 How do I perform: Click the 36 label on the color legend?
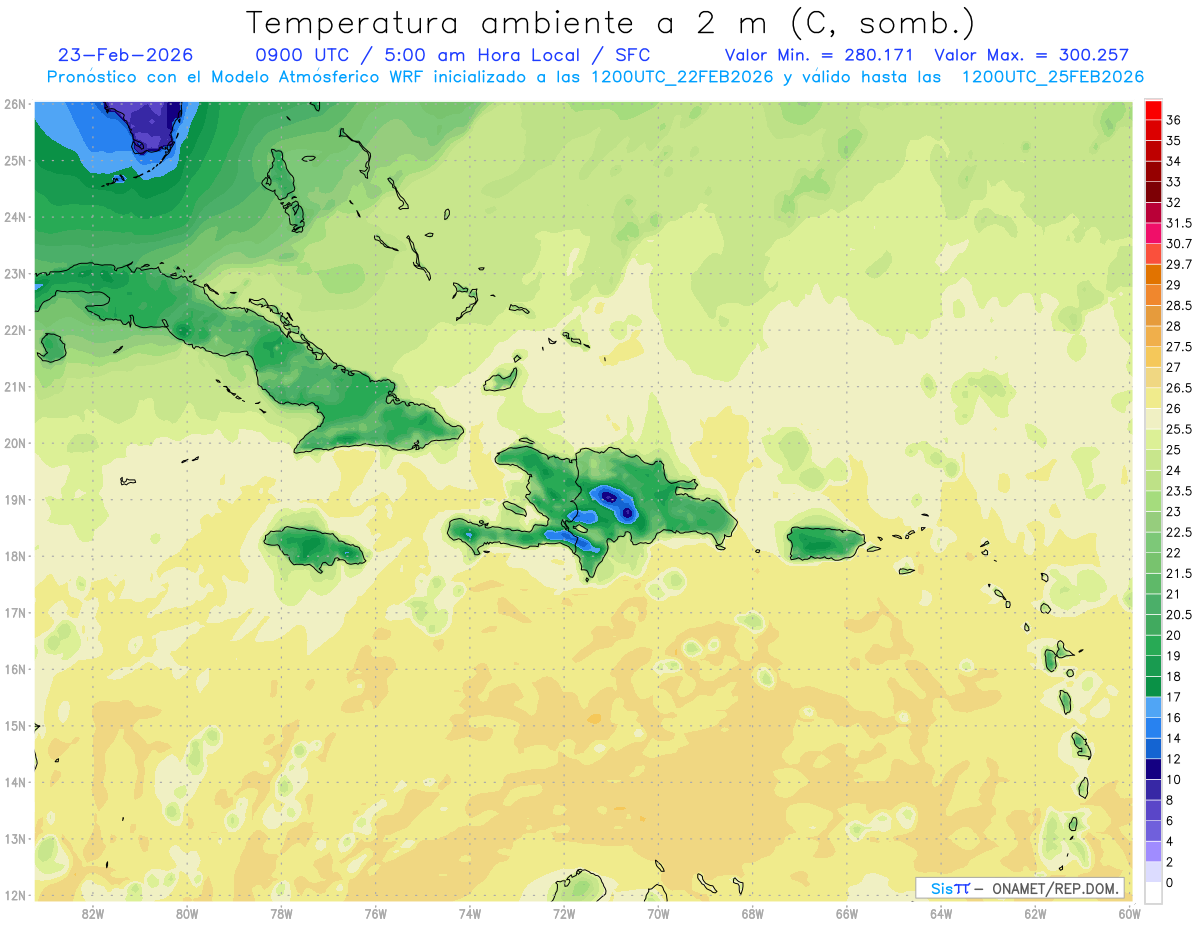1173,120
